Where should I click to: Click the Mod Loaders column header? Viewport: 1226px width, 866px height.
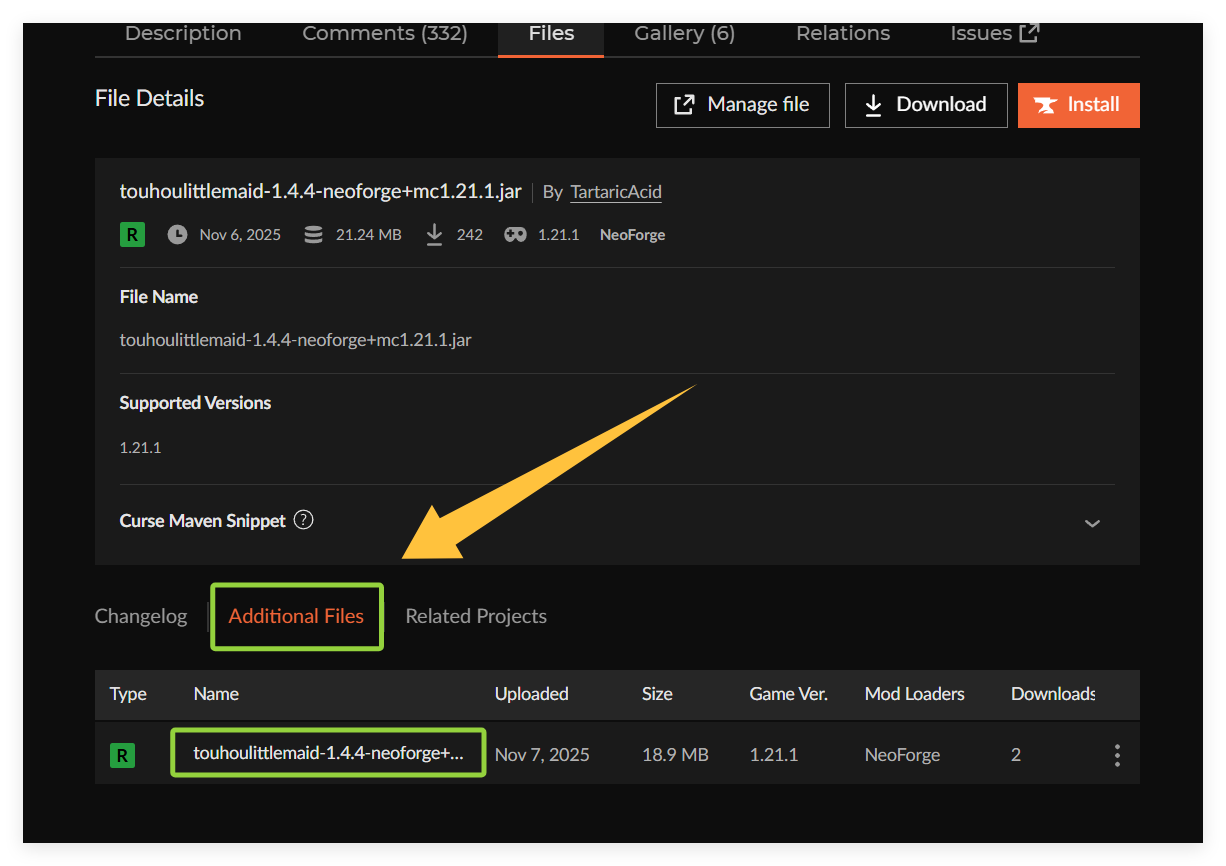coord(915,694)
